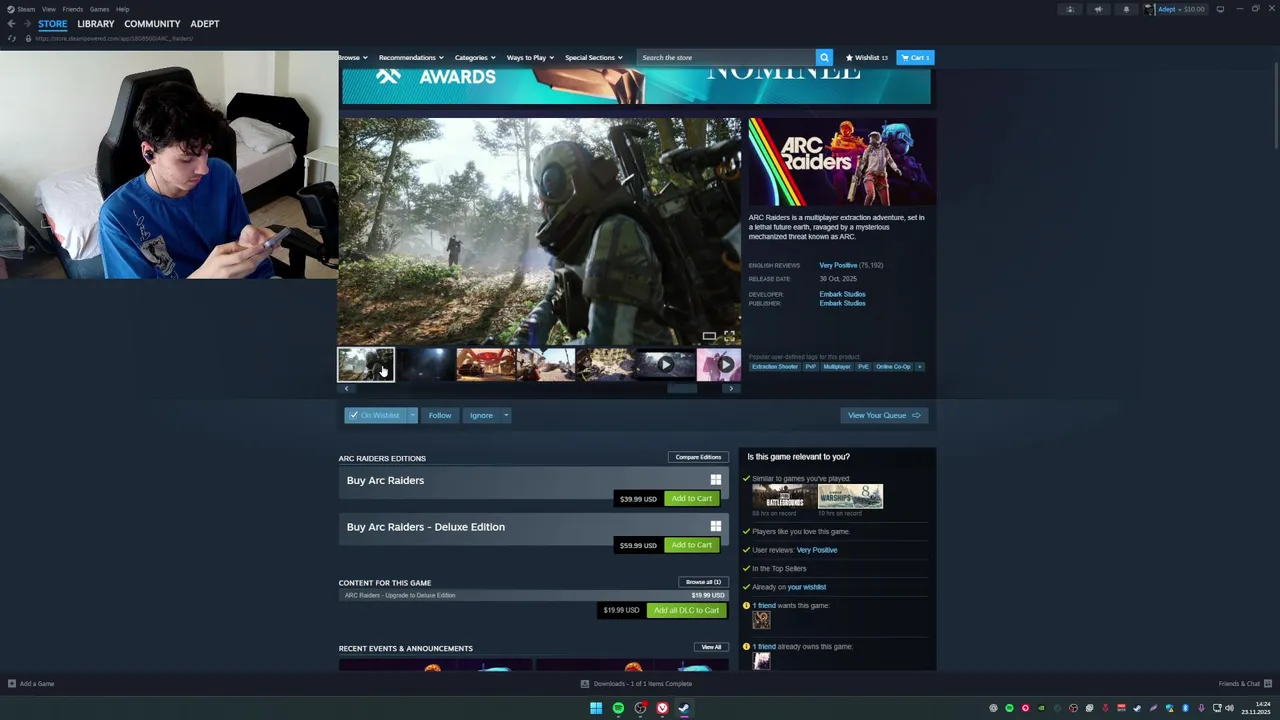Expand the Ignore dropdown arrow

506,415
